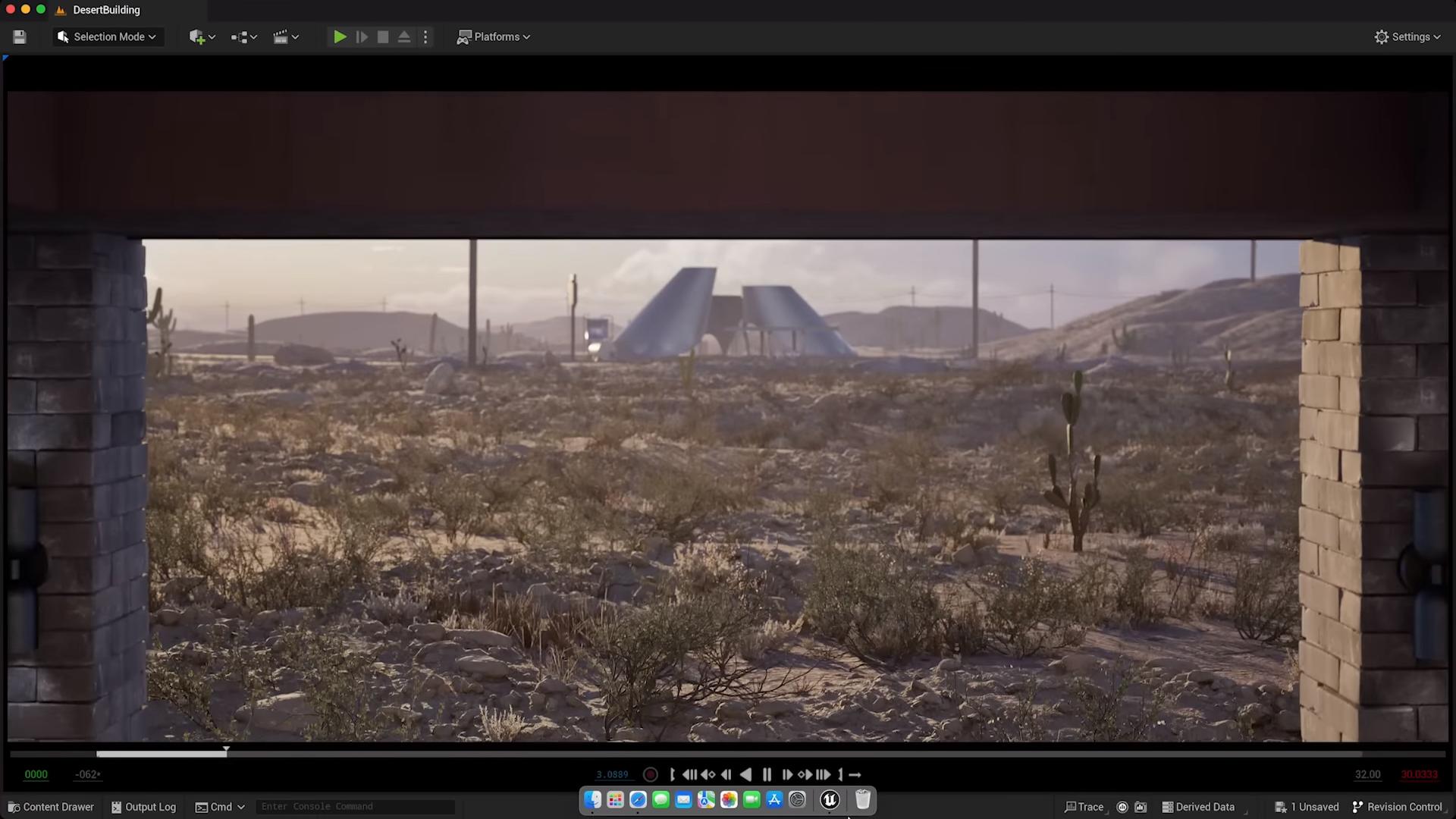The height and width of the screenshot is (819, 1456).
Task: Click the save level floppy disk icon
Action: point(20,36)
